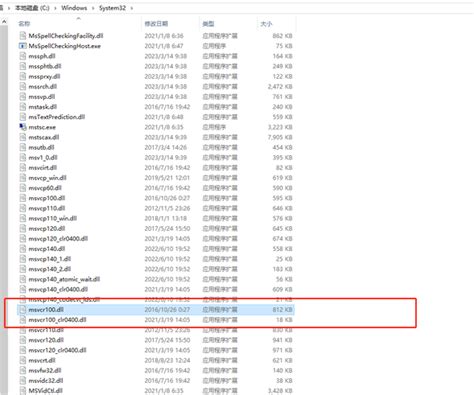Click the 应用程序 type of mstsc.exe
474x395 pixels.
click(214, 127)
